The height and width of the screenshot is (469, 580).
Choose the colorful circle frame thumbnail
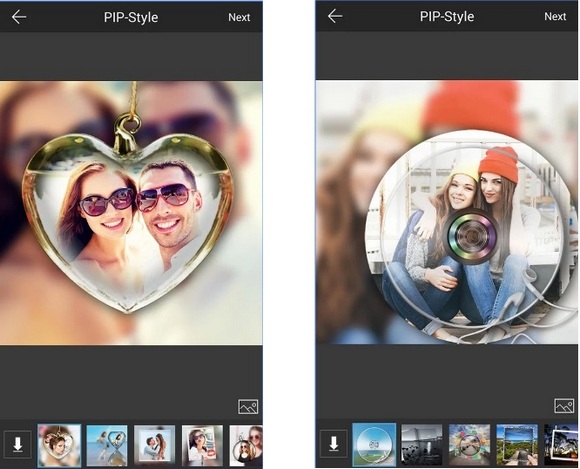469,444
